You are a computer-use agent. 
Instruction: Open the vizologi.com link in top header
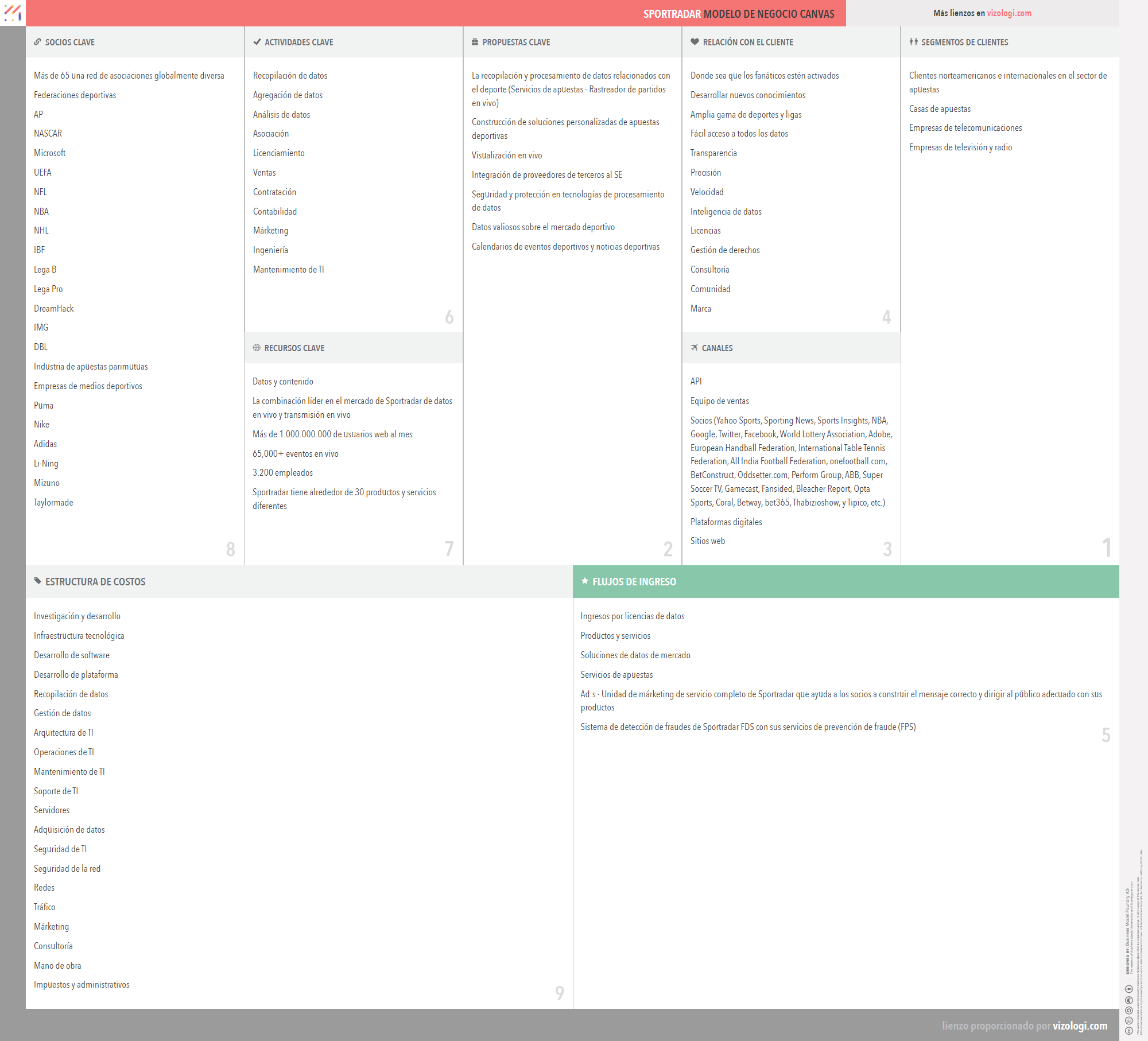1009,13
